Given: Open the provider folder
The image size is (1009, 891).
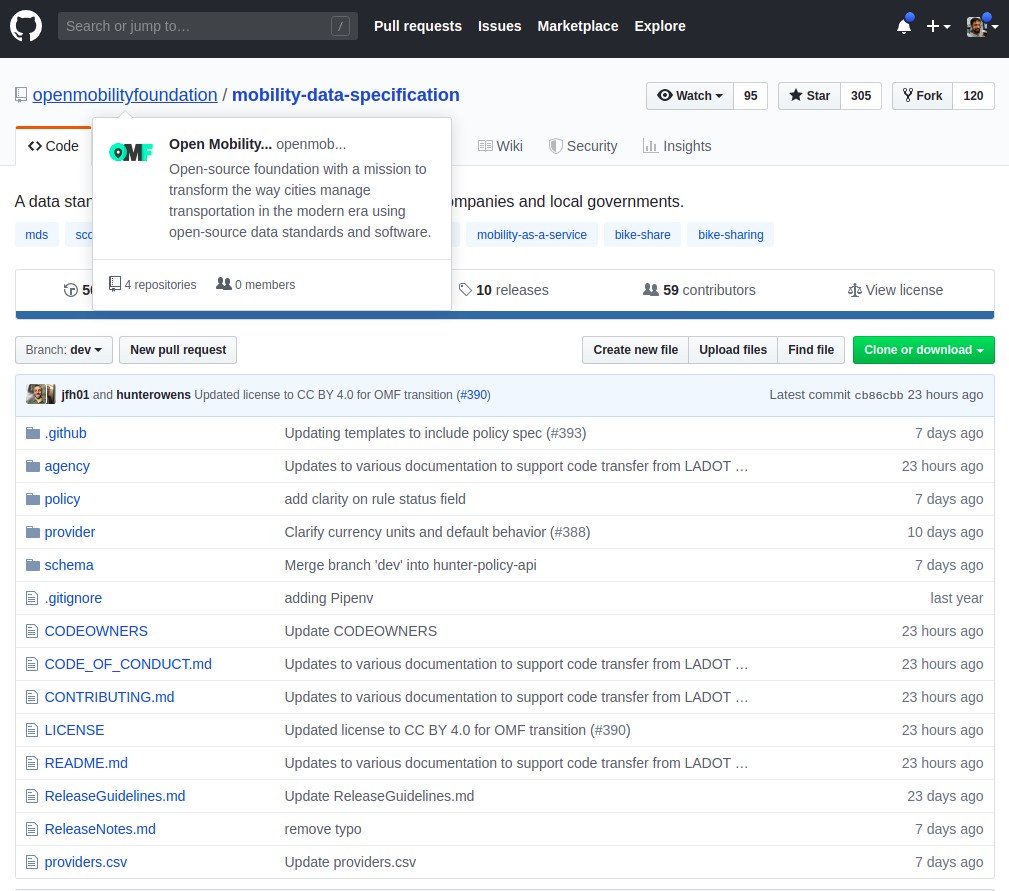Looking at the screenshot, I should click(x=69, y=532).
